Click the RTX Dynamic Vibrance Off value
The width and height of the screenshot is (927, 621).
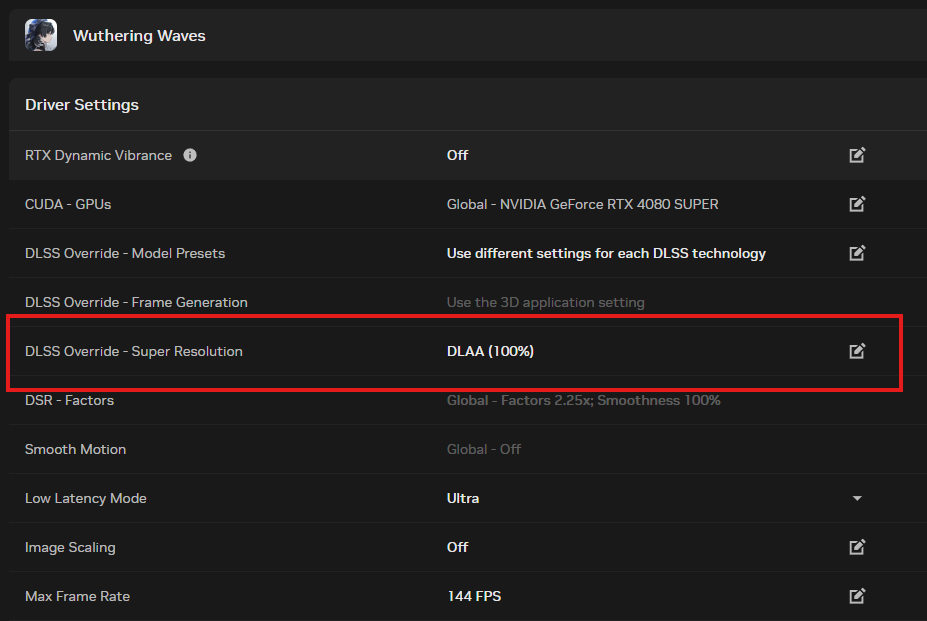pos(457,155)
